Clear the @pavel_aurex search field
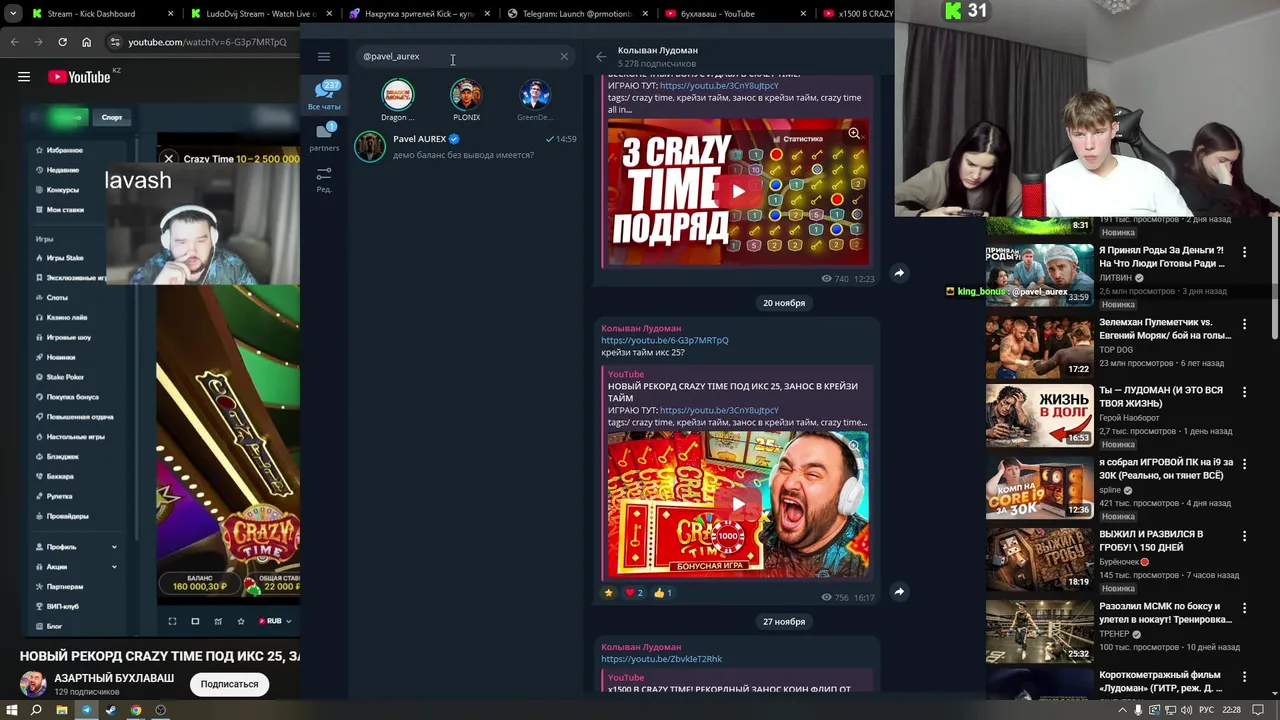The width and height of the screenshot is (1280, 720). (564, 56)
